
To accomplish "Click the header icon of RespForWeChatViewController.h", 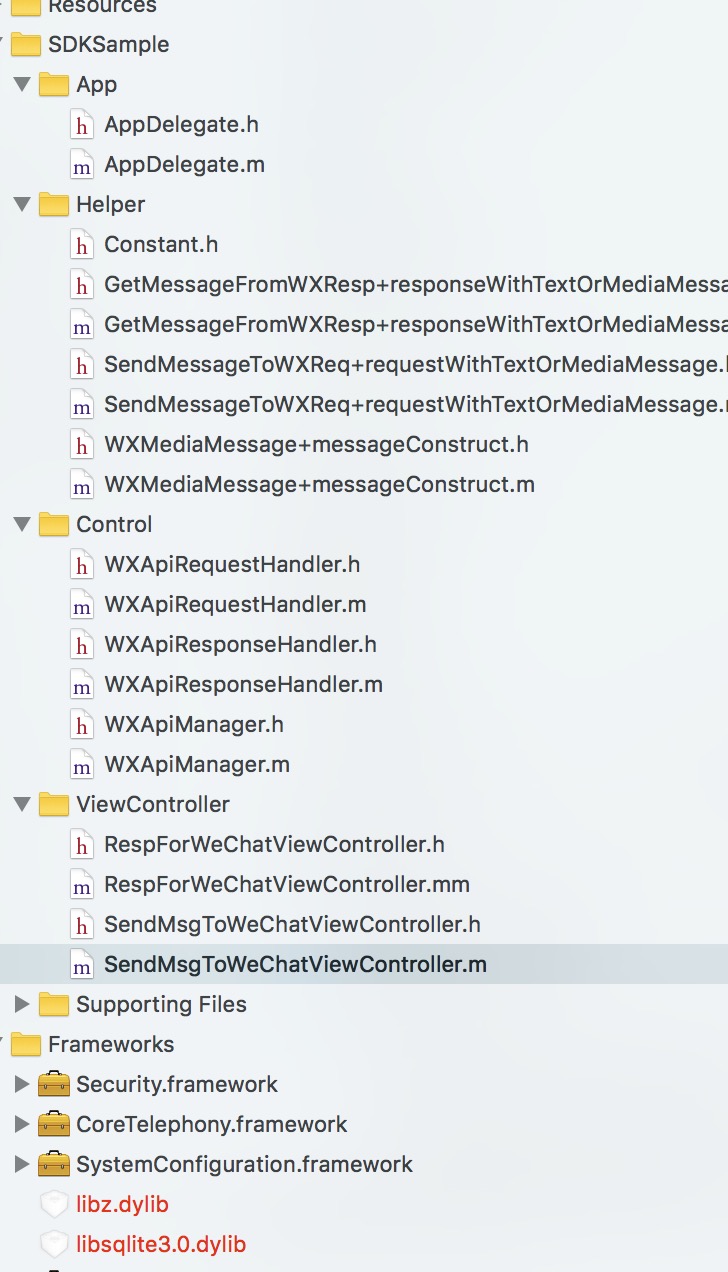I will click(x=82, y=845).
